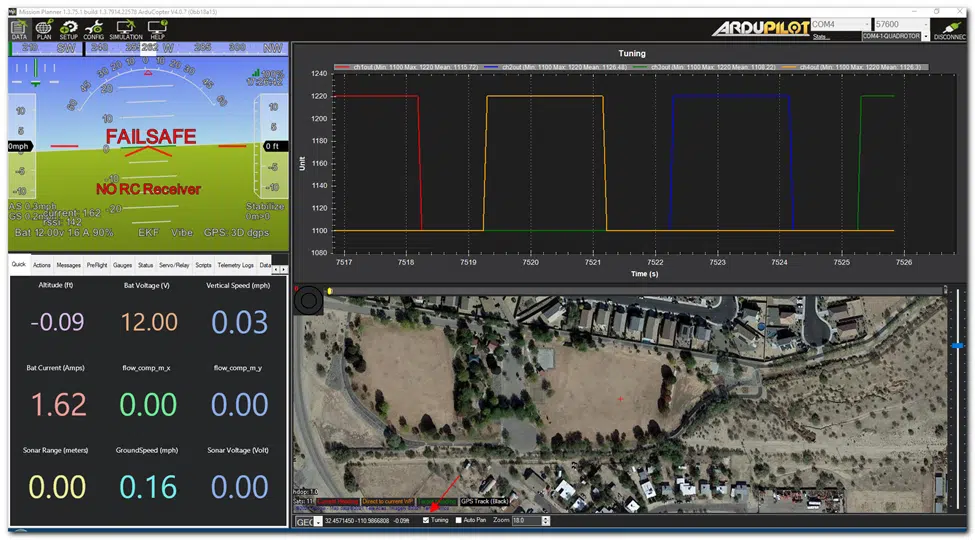The image size is (975, 540).
Task: Click the EKF status label on HUD
Action: coord(148,233)
